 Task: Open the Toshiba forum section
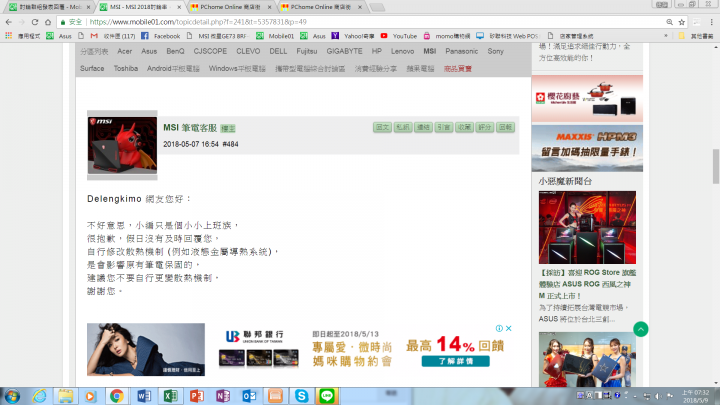[126, 68]
